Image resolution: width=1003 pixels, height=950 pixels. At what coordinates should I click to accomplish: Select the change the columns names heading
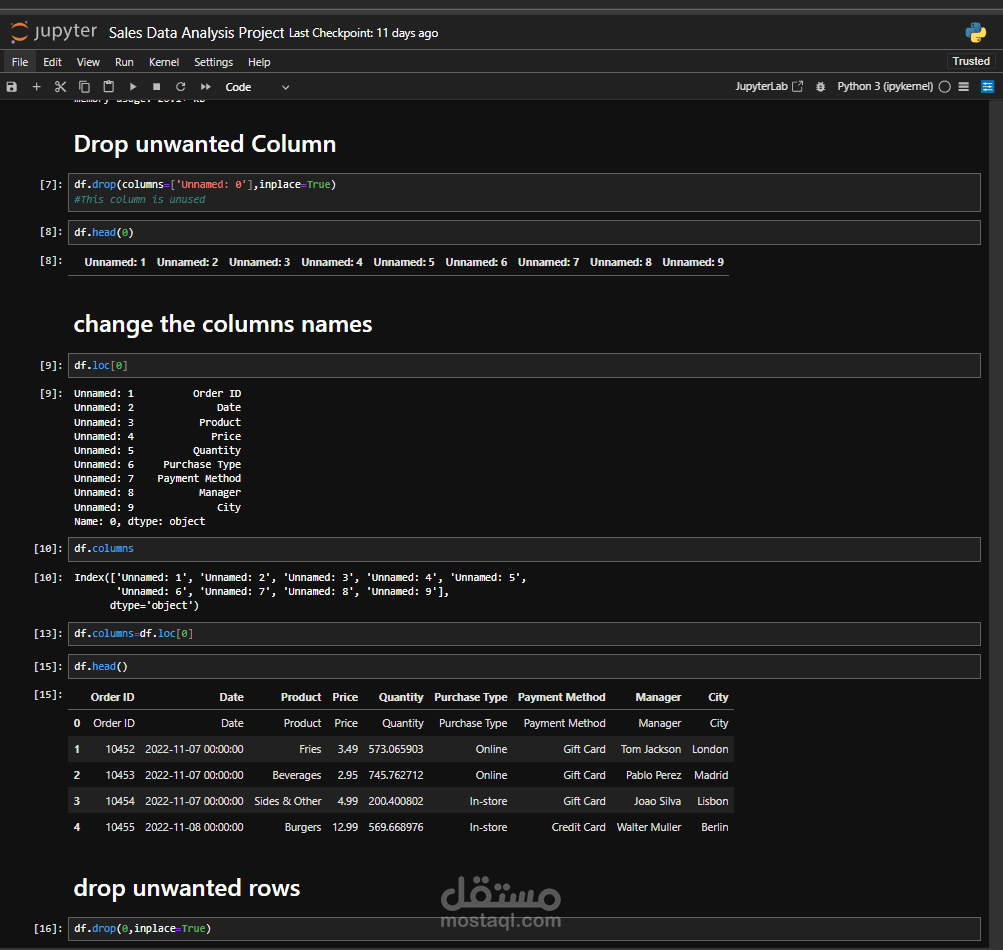[223, 324]
